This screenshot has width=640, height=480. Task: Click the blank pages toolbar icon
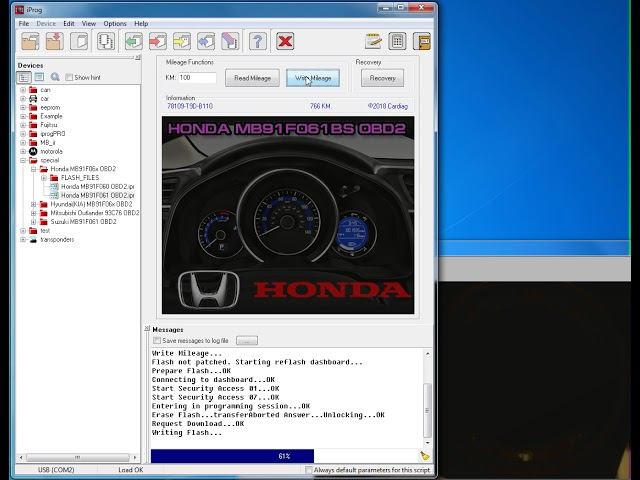coord(79,41)
